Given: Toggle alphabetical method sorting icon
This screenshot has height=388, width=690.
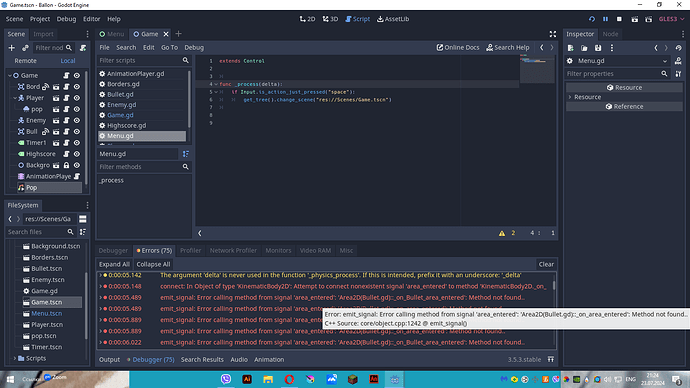Looking at the screenshot, I should click(x=186, y=154).
